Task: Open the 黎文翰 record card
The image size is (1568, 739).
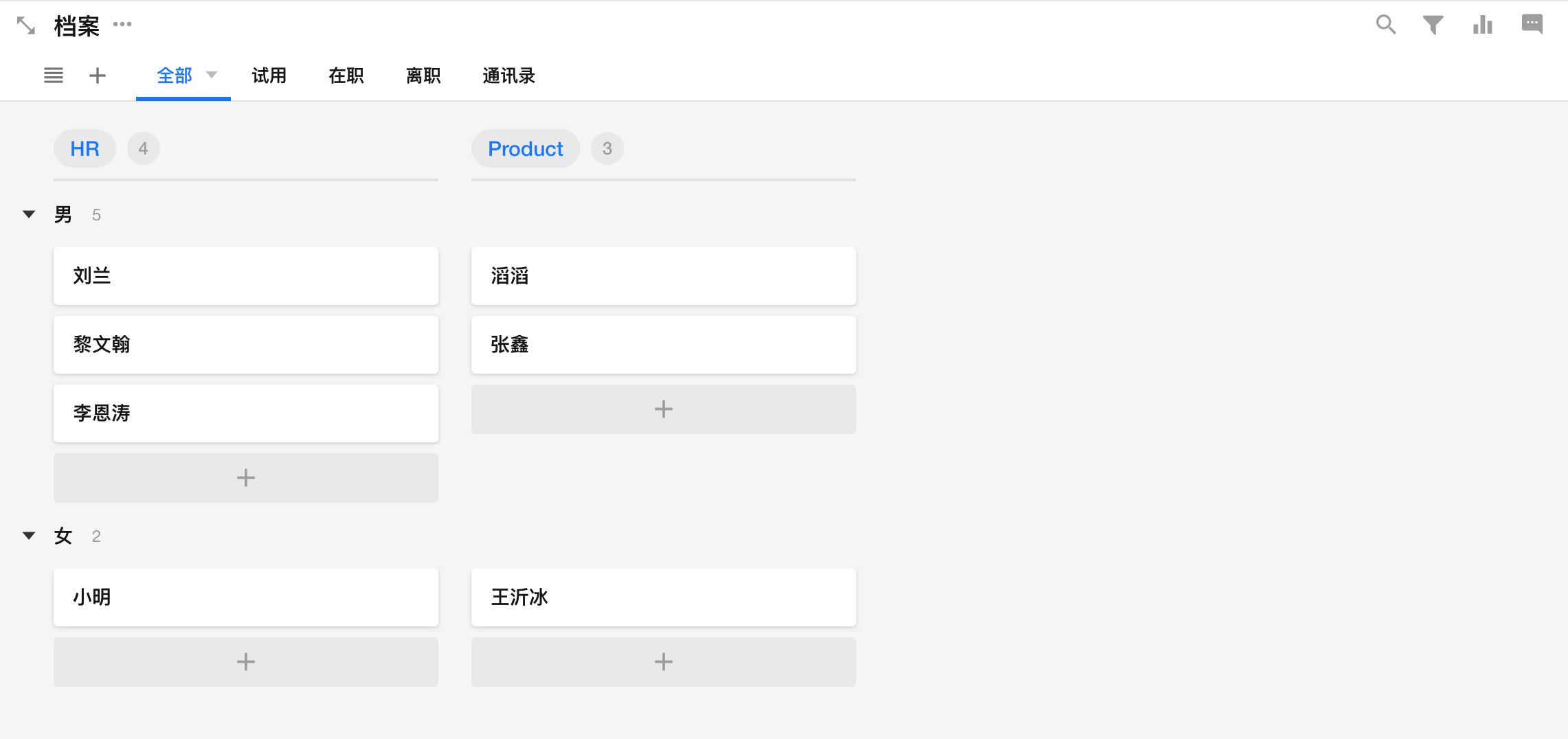Action: point(245,345)
